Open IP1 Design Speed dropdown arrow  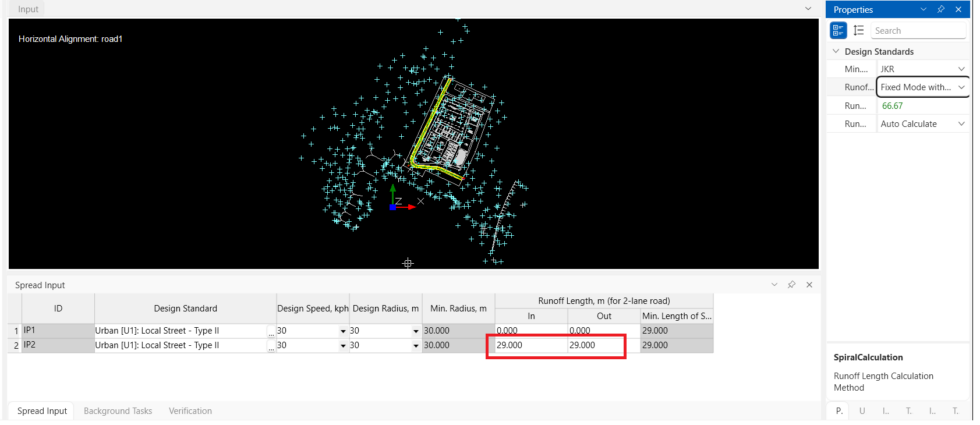click(343, 331)
